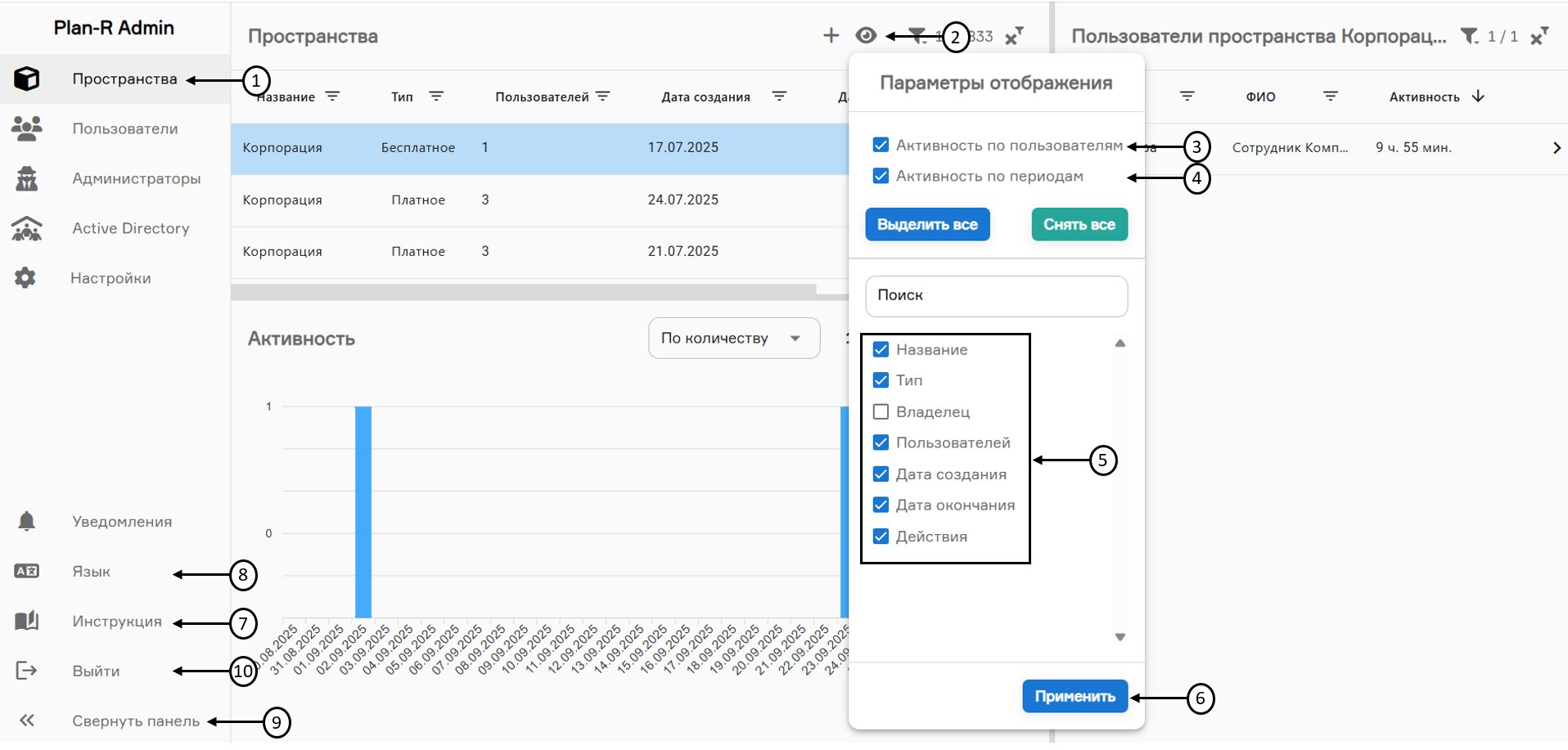1568x750 pixels.
Task: Open Settings gear in sidebar
Action: click(x=25, y=278)
